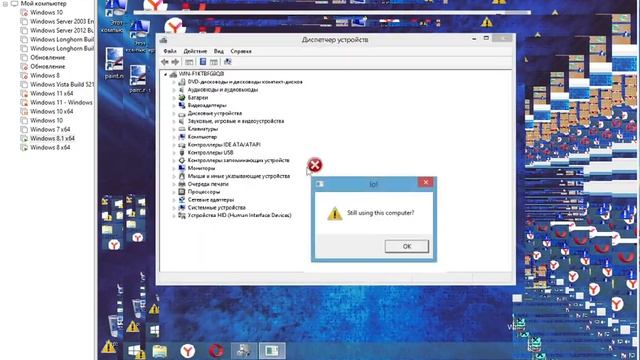Collapse the Мой компьютер tree
The width and height of the screenshot is (640, 360).
coord(5,4)
